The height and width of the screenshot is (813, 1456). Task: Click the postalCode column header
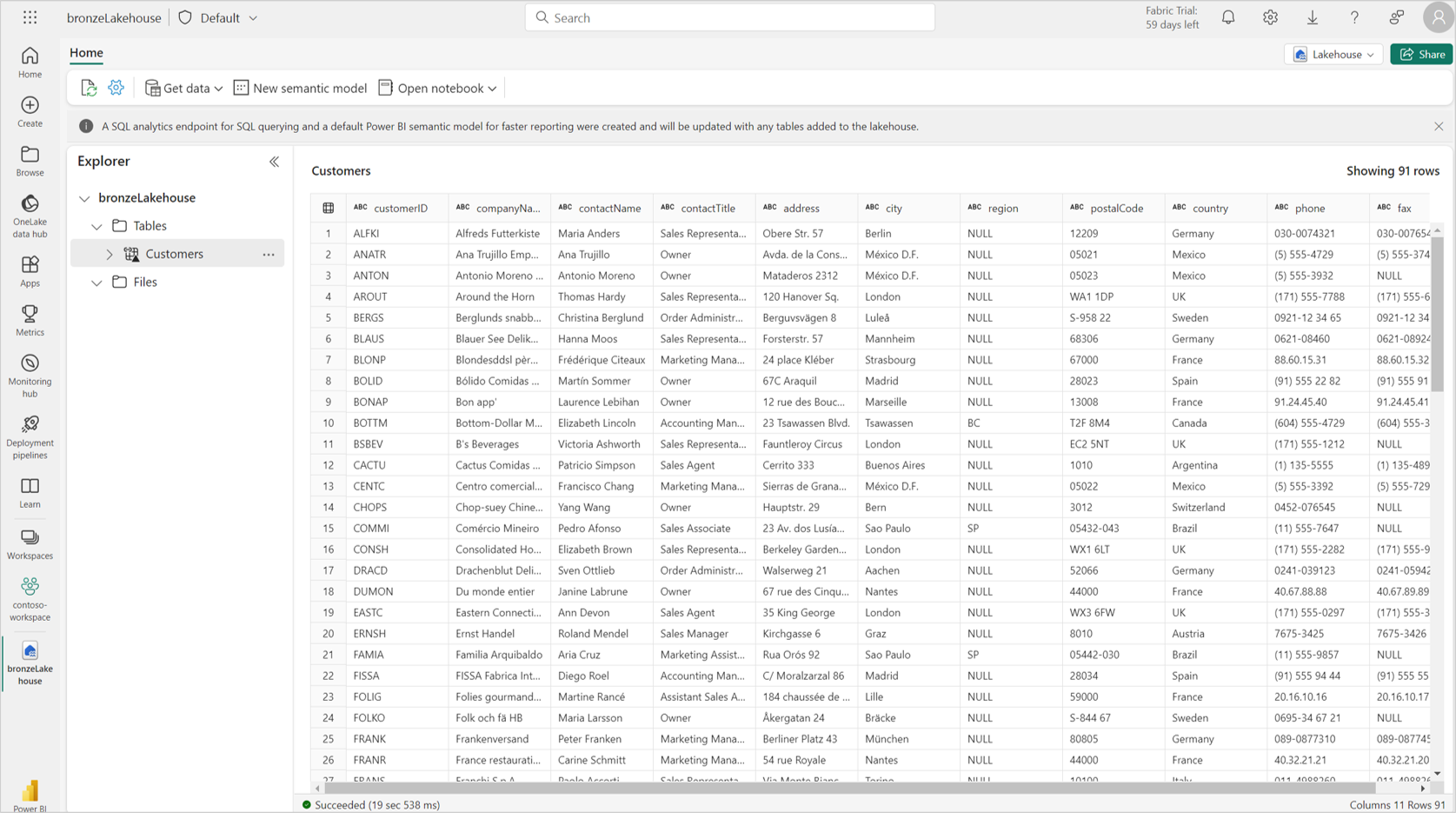tap(1114, 208)
